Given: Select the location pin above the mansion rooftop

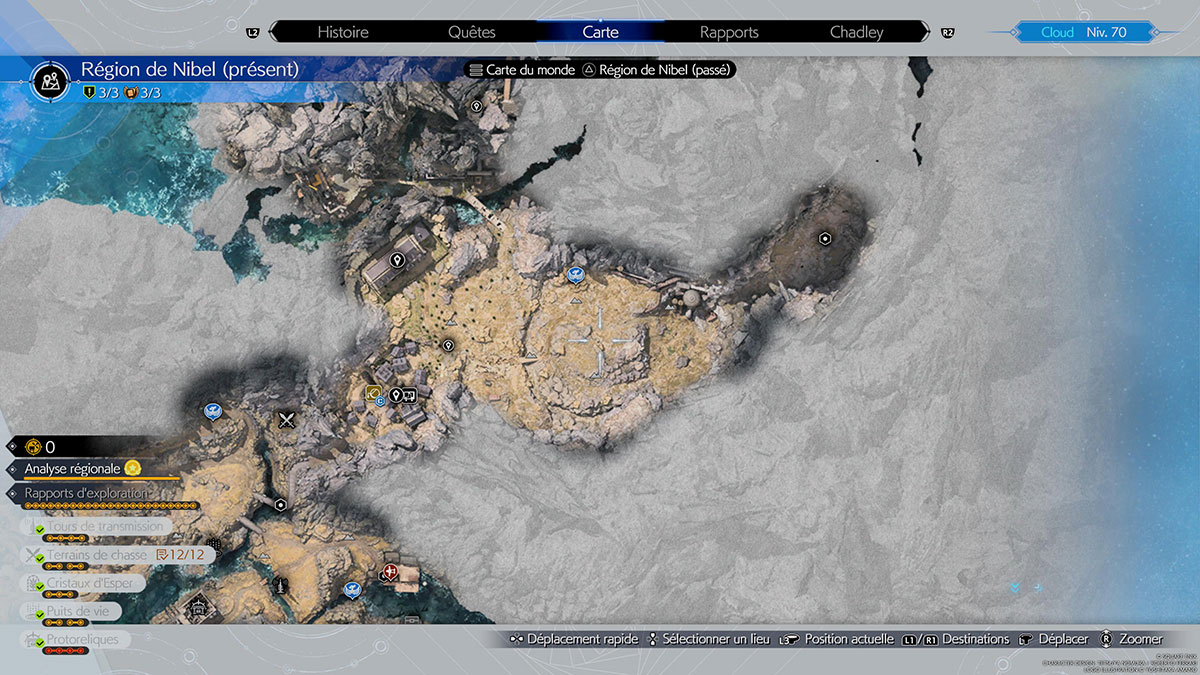Looking at the screenshot, I should [x=396, y=259].
